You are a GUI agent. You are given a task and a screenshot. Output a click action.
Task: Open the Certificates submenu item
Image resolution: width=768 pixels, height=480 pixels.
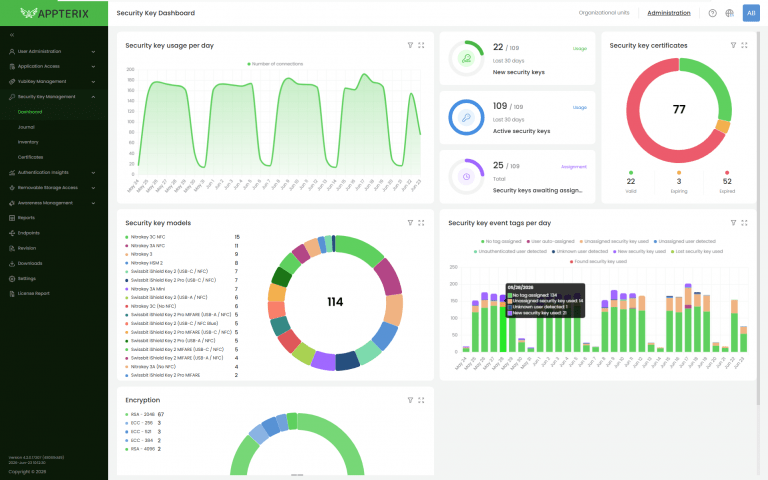[30, 157]
